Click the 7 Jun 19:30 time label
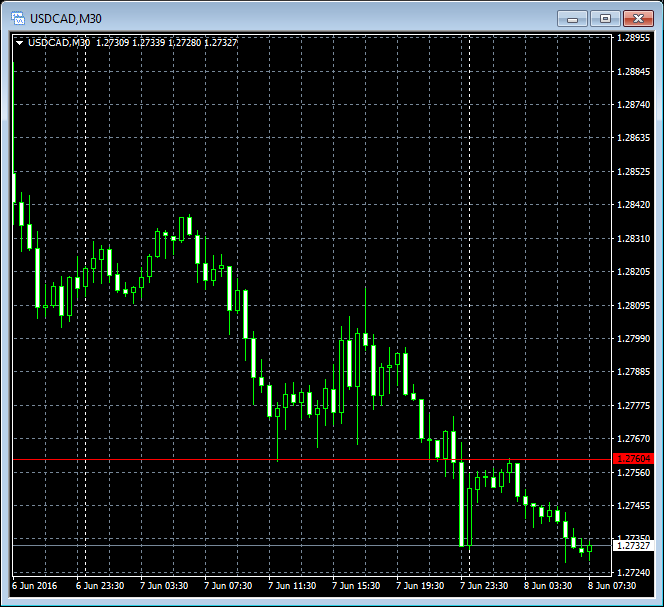This screenshot has width=664, height=607. tap(420, 585)
